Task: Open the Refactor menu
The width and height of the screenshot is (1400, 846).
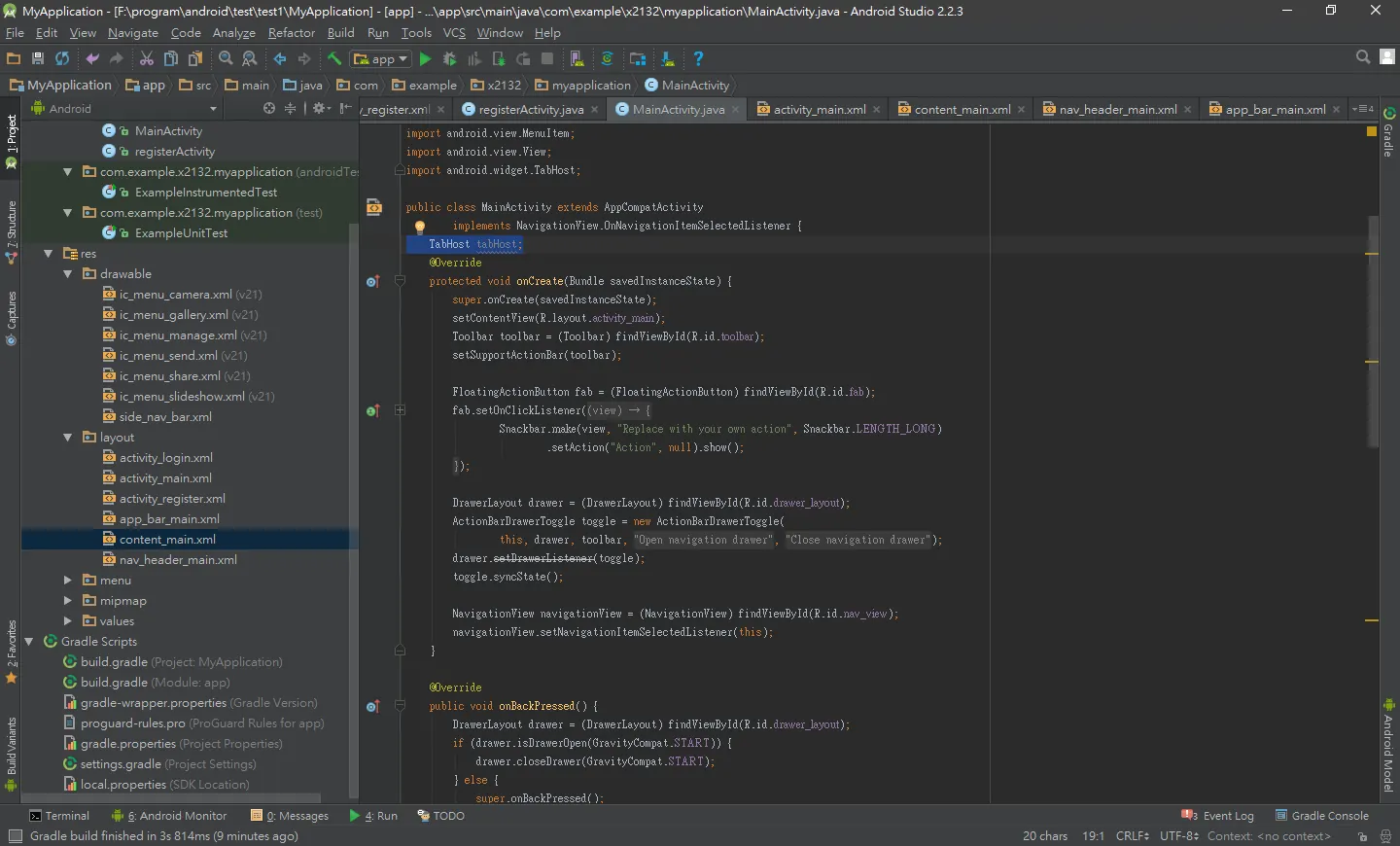Action: pyautogui.click(x=292, y=33)
